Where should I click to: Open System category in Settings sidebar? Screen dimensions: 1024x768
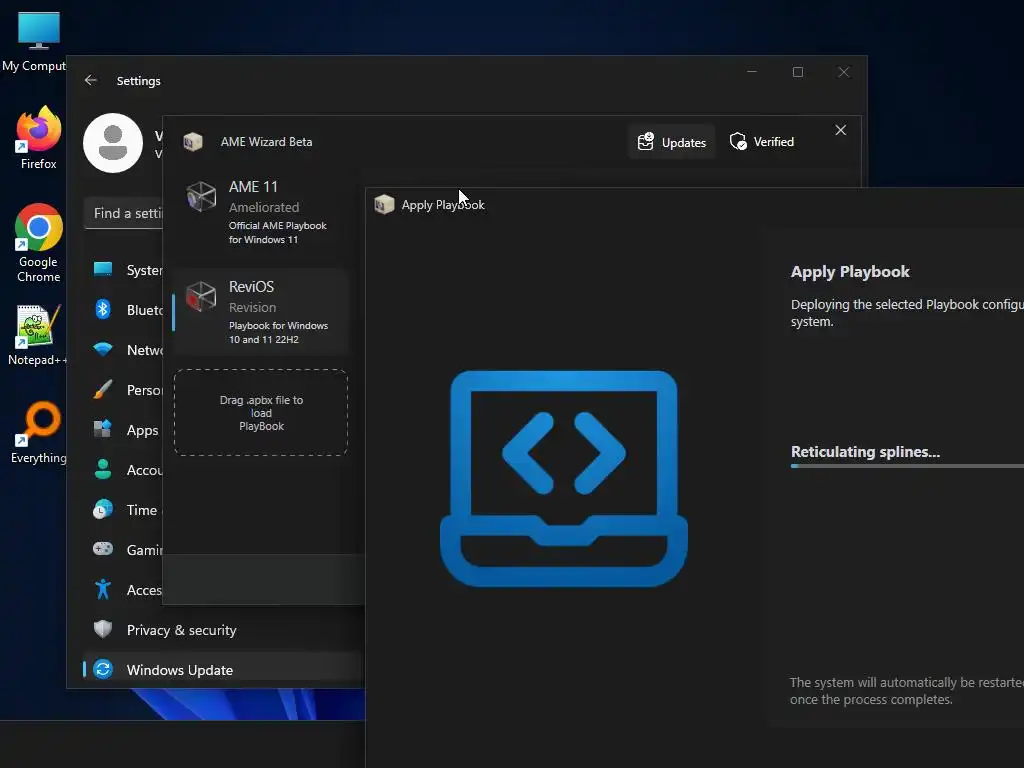[x=125, y=270]
